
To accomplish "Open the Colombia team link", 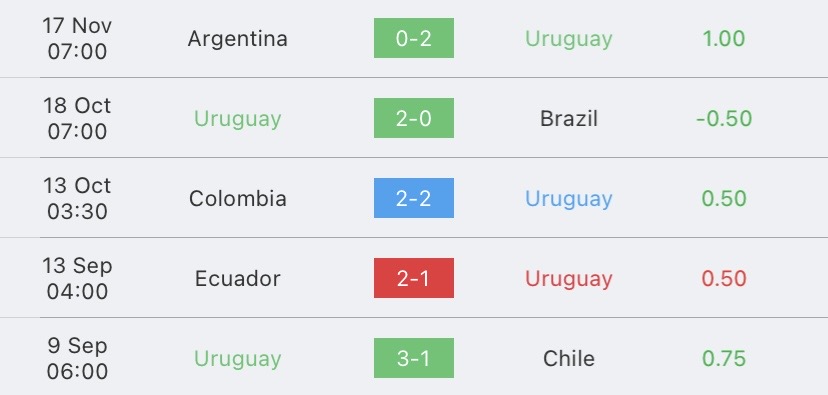I will click(x=238, y=199).
